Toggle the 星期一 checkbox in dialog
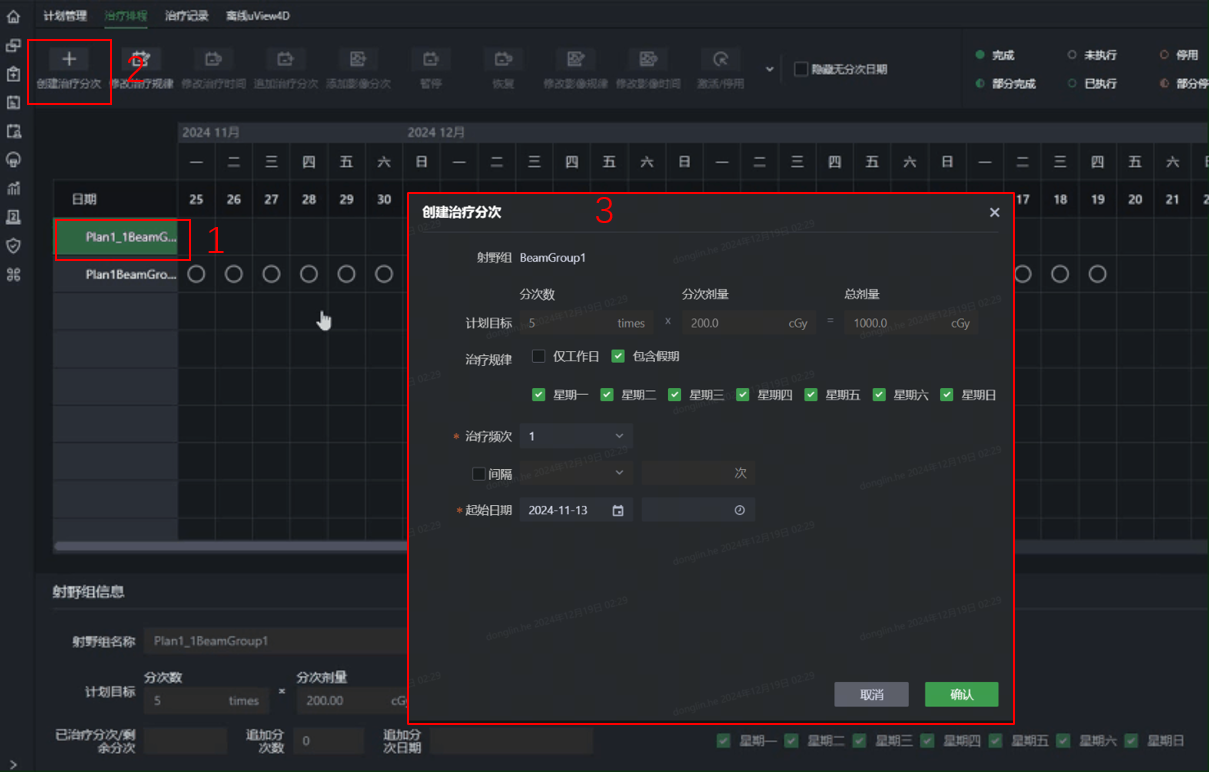 pyautogui.click(x=539, y=395)
